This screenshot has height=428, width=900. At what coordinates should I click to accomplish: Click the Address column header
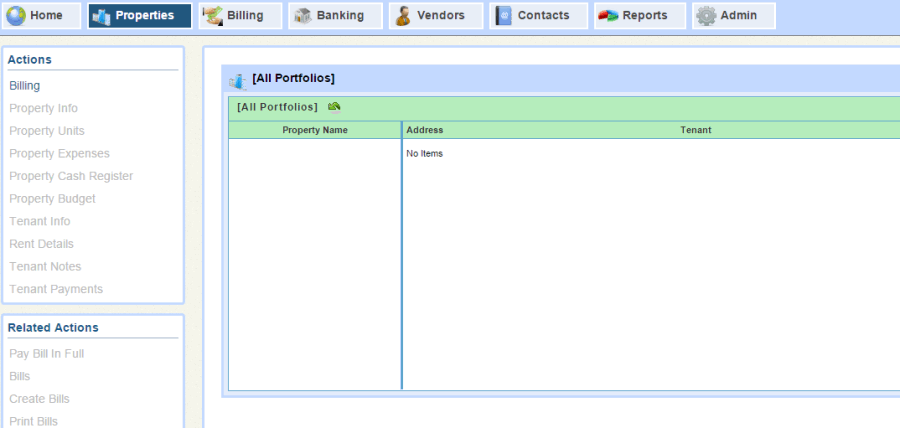point(425,130)
